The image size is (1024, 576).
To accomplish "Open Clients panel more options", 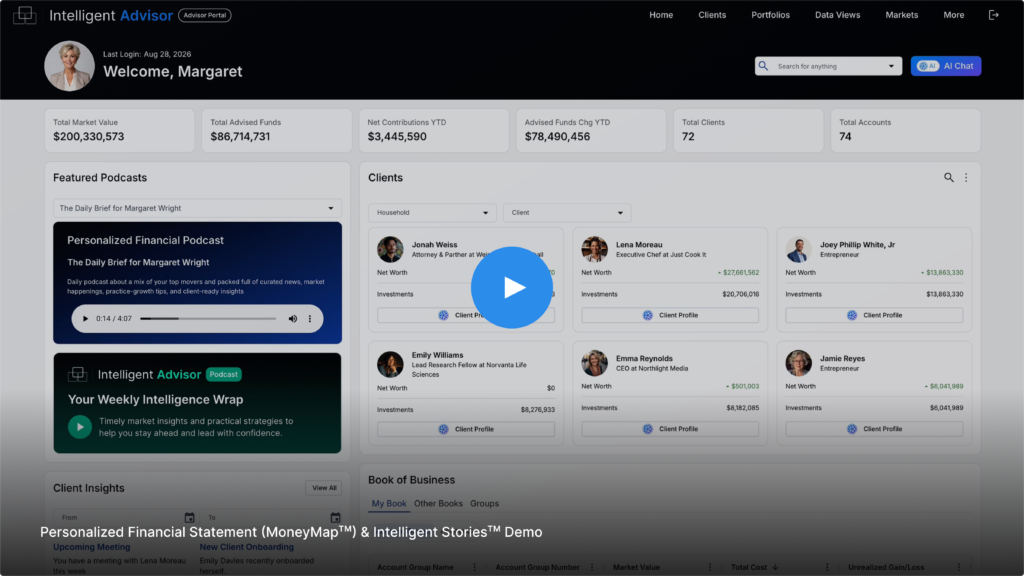I will pos(966,177).
